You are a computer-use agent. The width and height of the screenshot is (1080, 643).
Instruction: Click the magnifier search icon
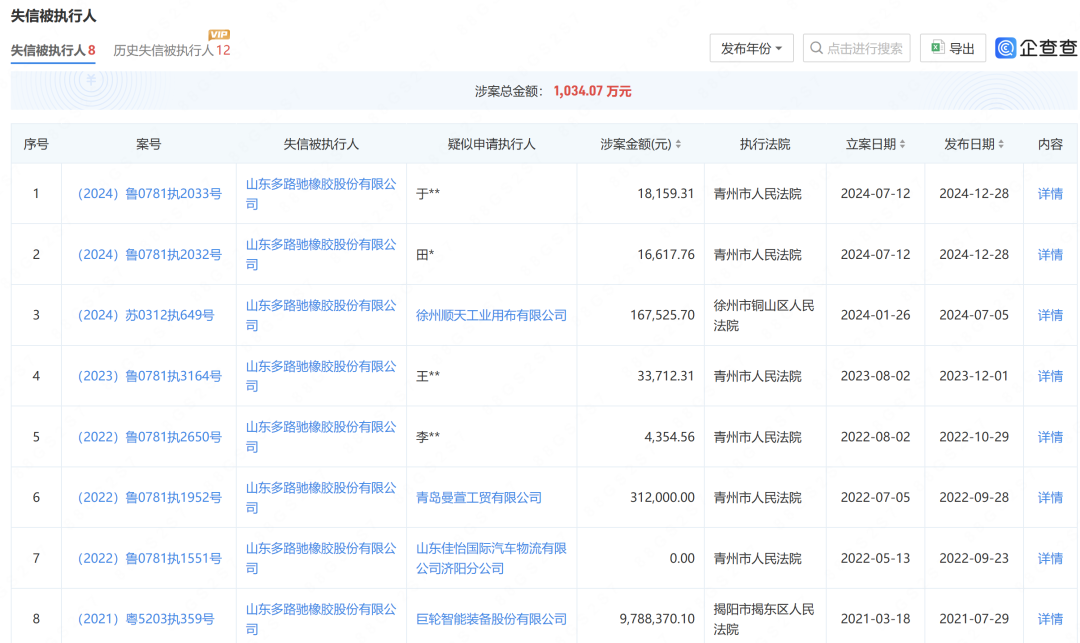tap(816, 48)
